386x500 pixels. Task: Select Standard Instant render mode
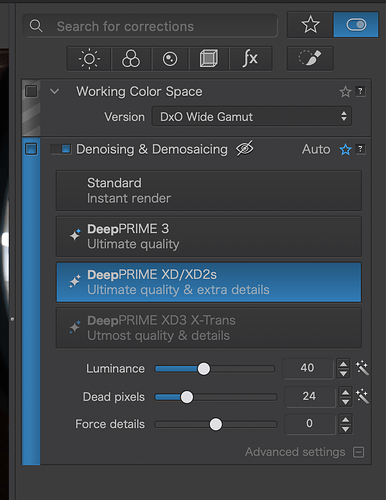[209, 190]
